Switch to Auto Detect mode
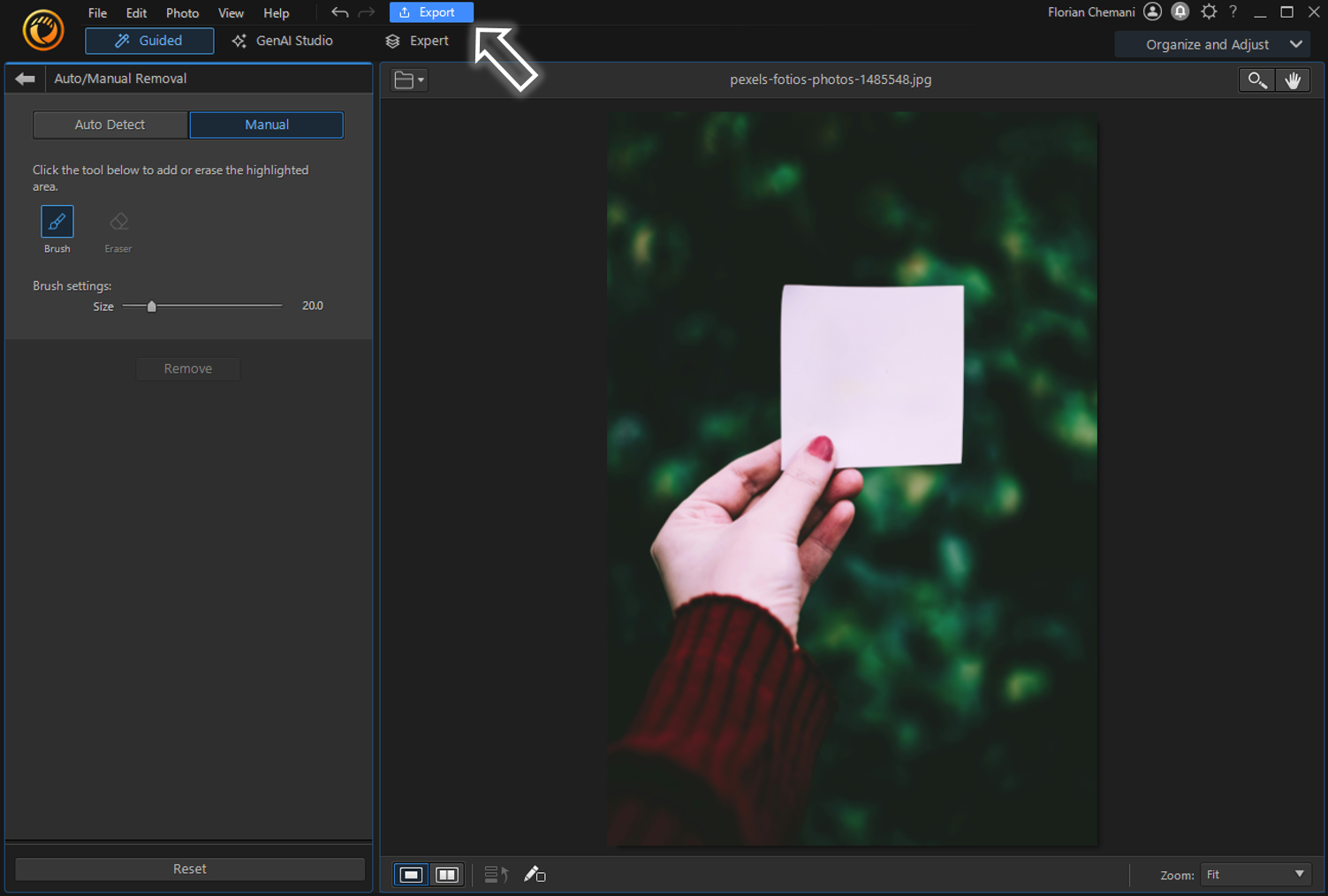The width and height of the screenshot is (1328, 896). click(110, 125)
